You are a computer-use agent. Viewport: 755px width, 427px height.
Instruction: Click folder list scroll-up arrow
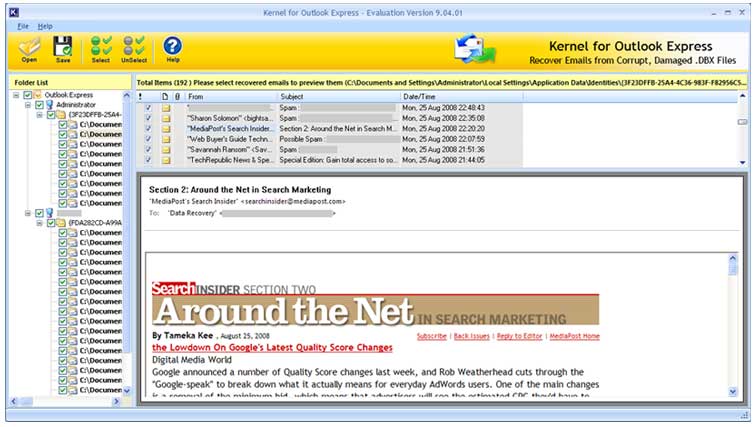[127, 95]
